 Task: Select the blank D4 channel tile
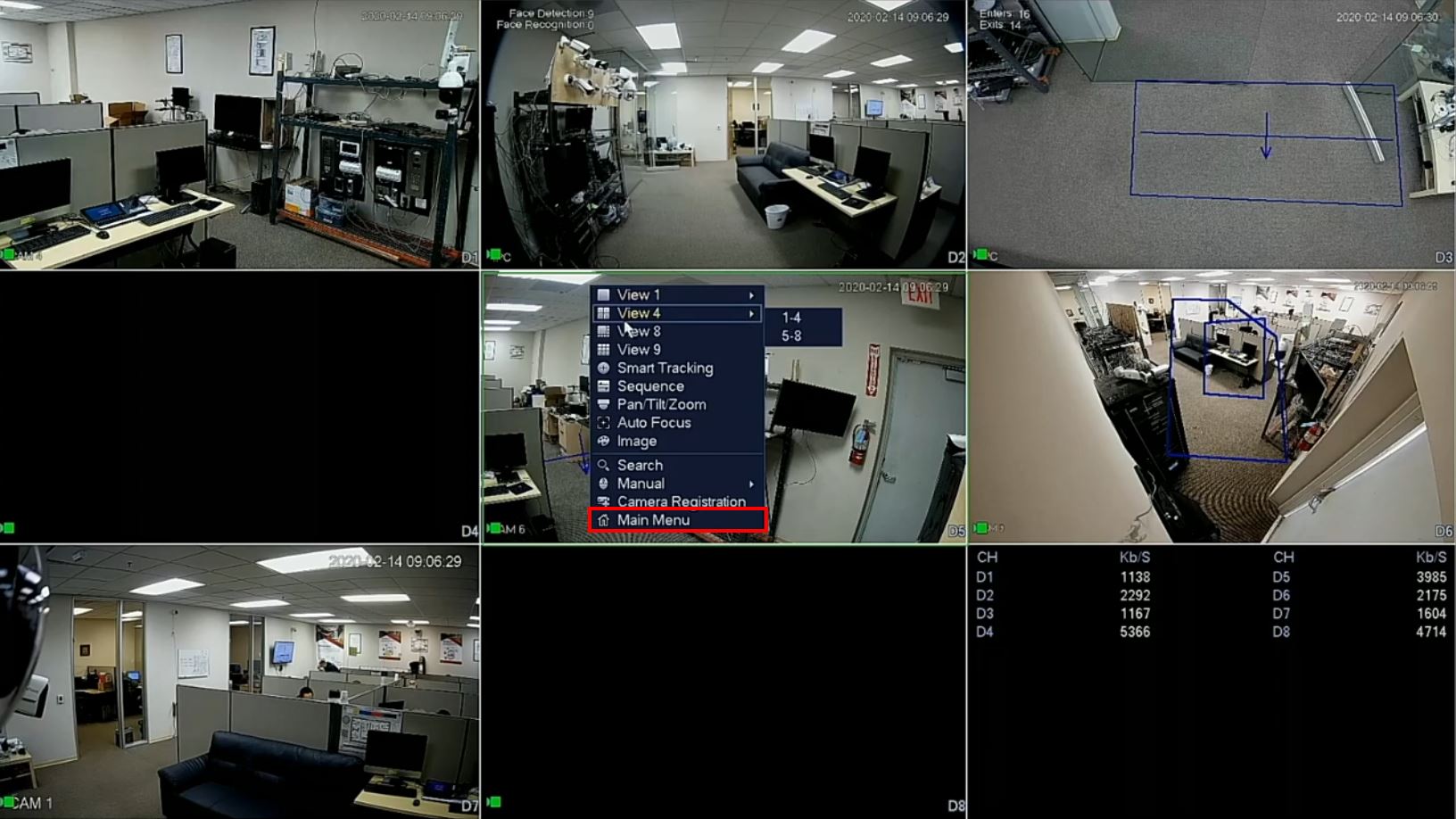point(239,407)
